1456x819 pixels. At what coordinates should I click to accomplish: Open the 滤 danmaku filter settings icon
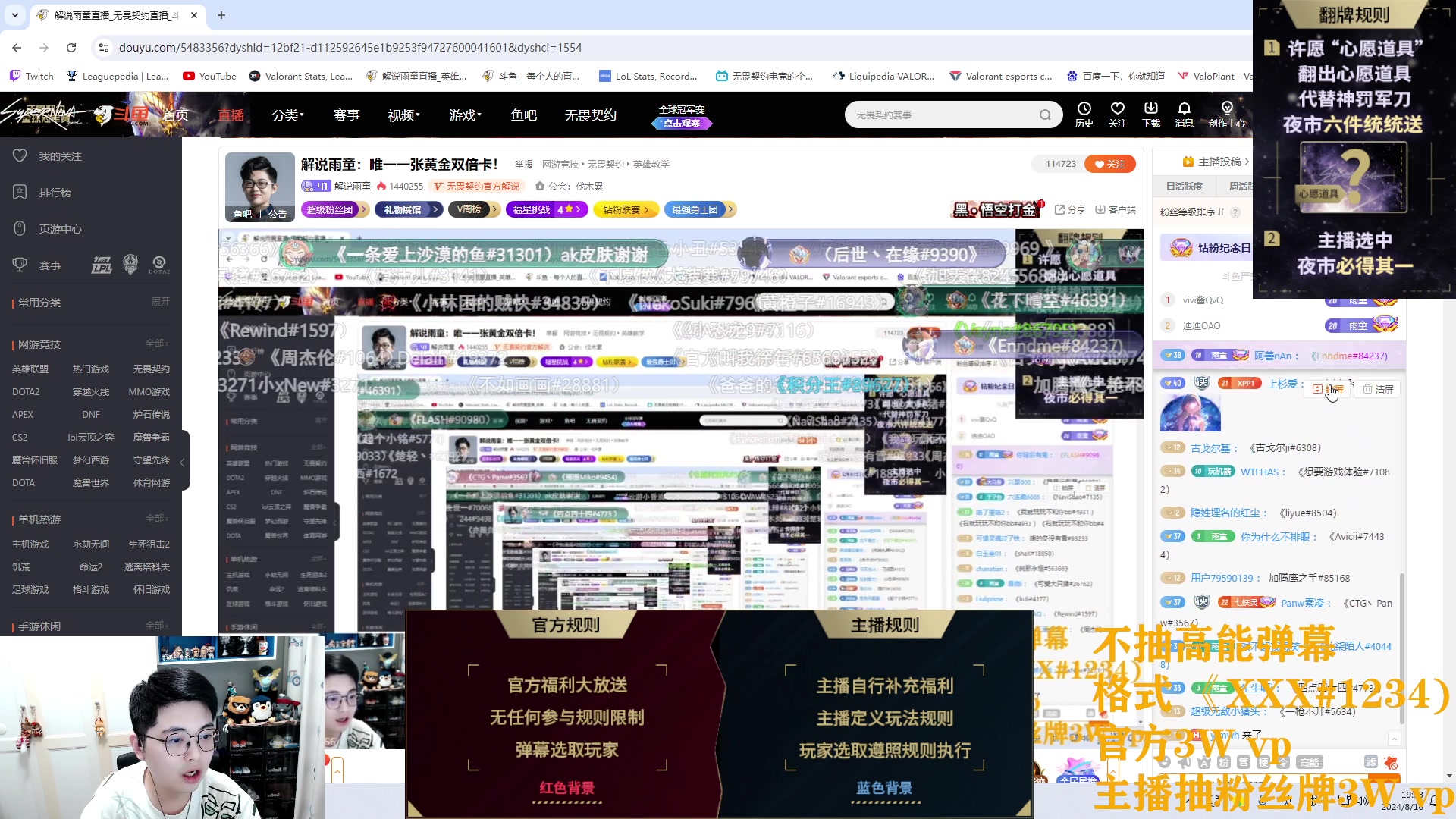[1372, 762]
